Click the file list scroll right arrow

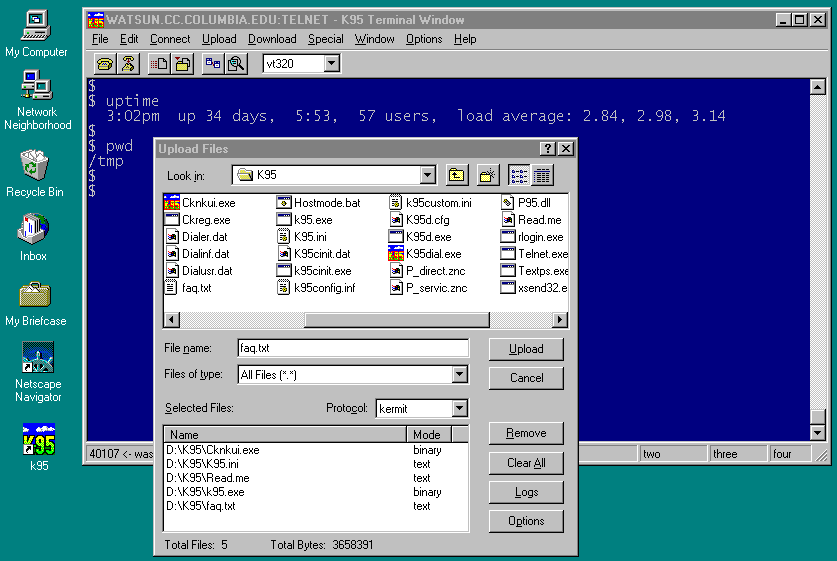tap(559, 320)
